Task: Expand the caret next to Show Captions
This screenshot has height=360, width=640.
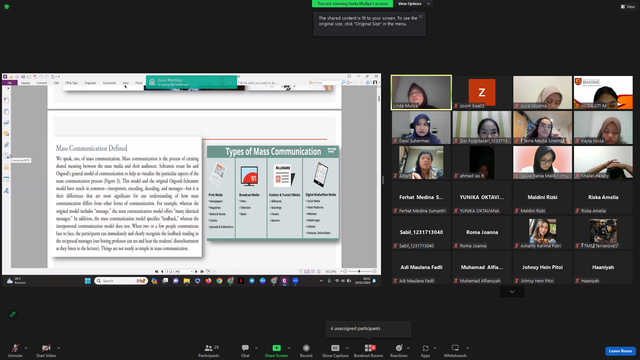Action: click(347, 348)
